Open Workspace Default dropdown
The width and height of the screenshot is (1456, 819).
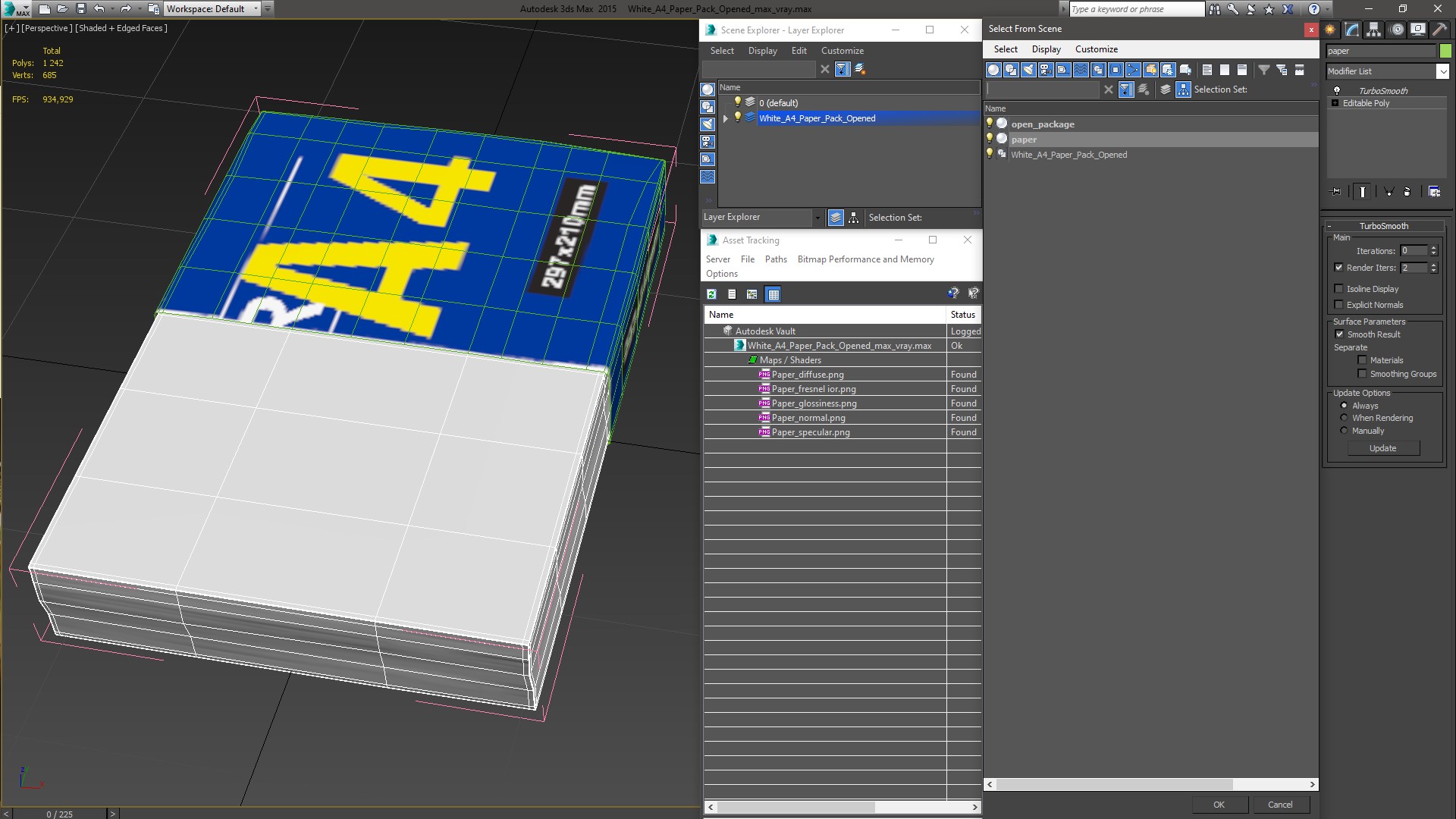tap(256, 9)
